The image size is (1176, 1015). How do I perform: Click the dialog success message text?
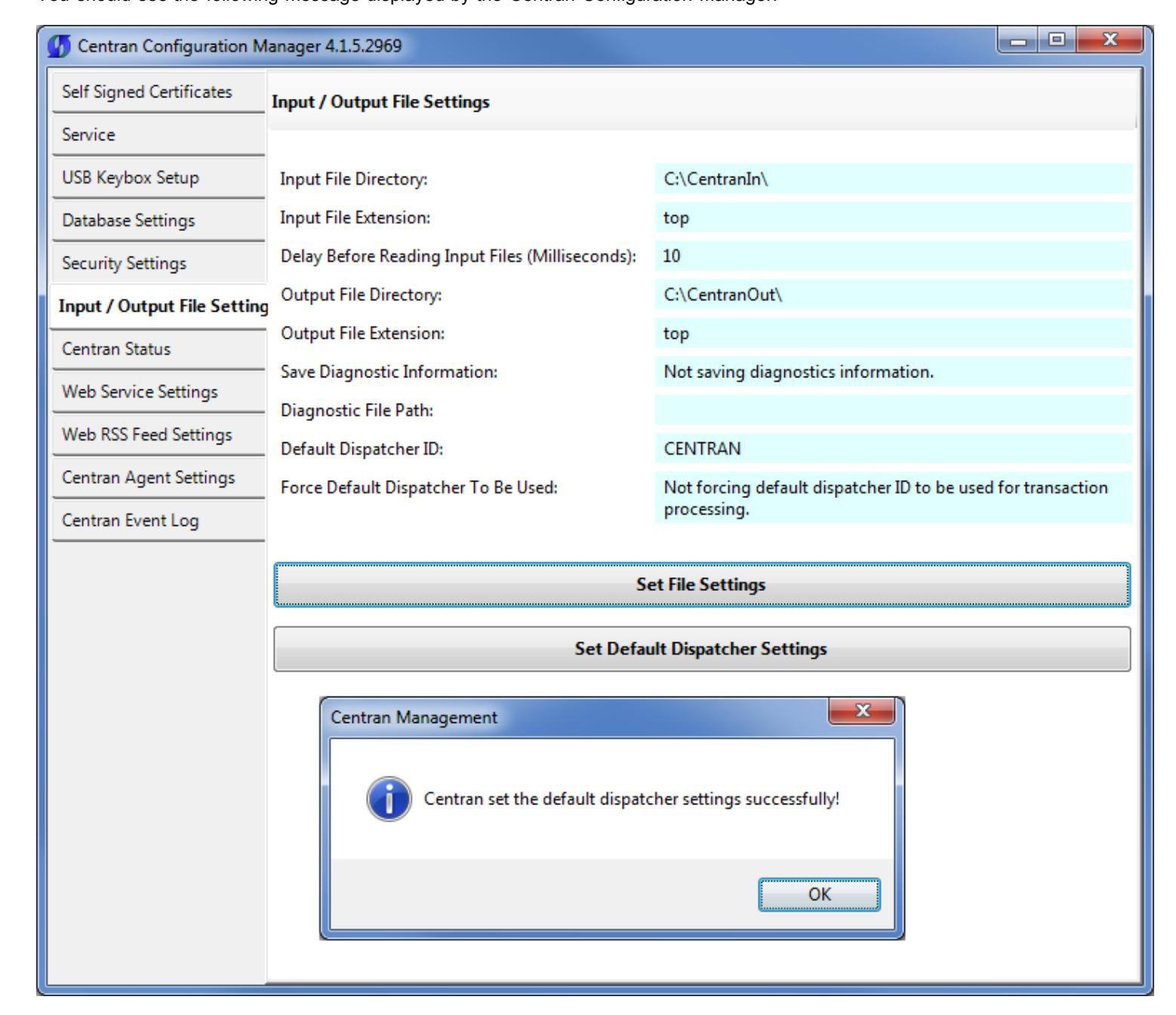(x=632, y=799)
